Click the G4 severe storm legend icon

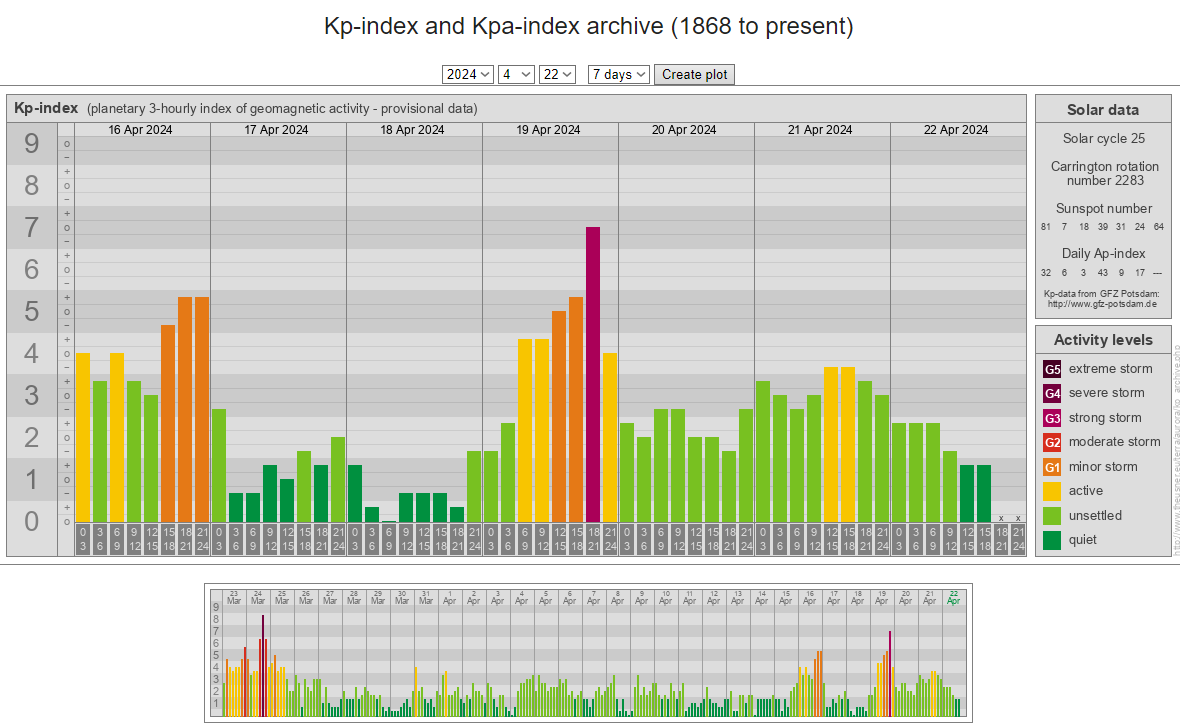tap(1052, 393)
